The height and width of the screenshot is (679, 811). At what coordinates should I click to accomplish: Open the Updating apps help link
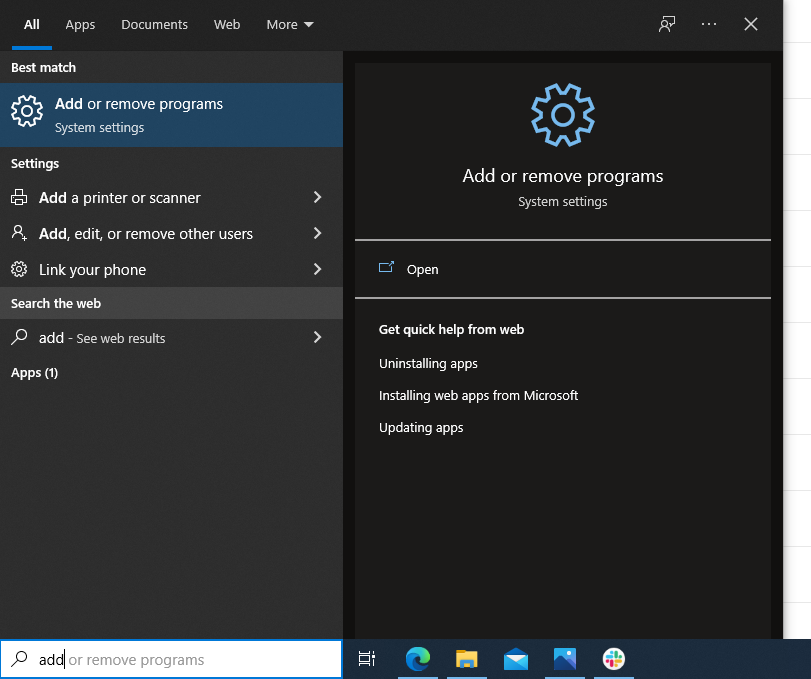[421, 427]
